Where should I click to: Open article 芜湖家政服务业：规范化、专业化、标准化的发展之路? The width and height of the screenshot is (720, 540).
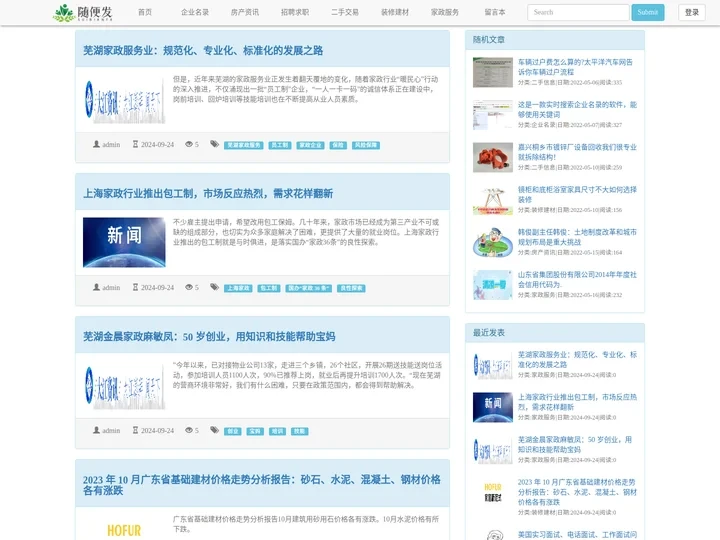pos(203,51)
